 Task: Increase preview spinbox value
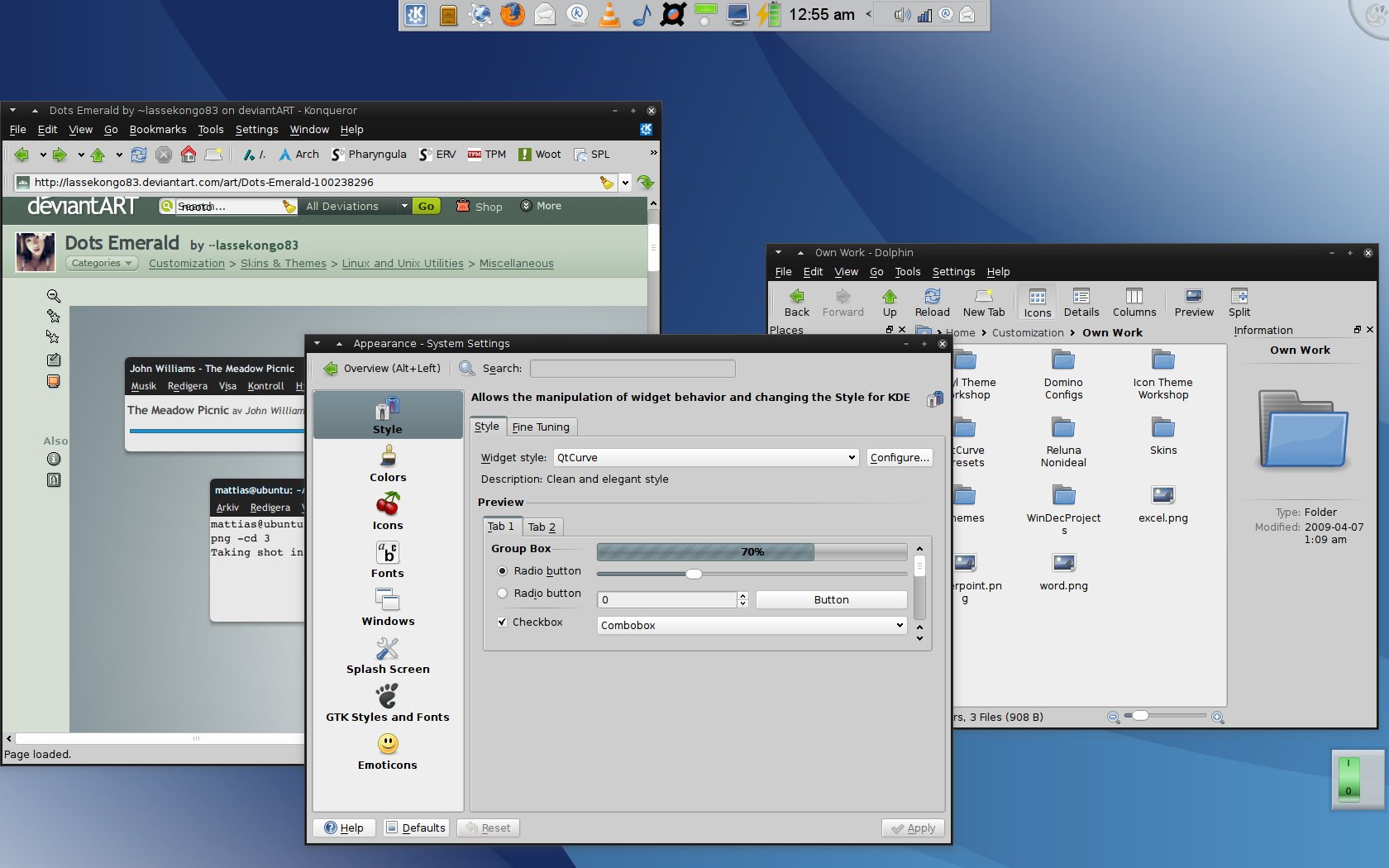(x=742, y=596)
